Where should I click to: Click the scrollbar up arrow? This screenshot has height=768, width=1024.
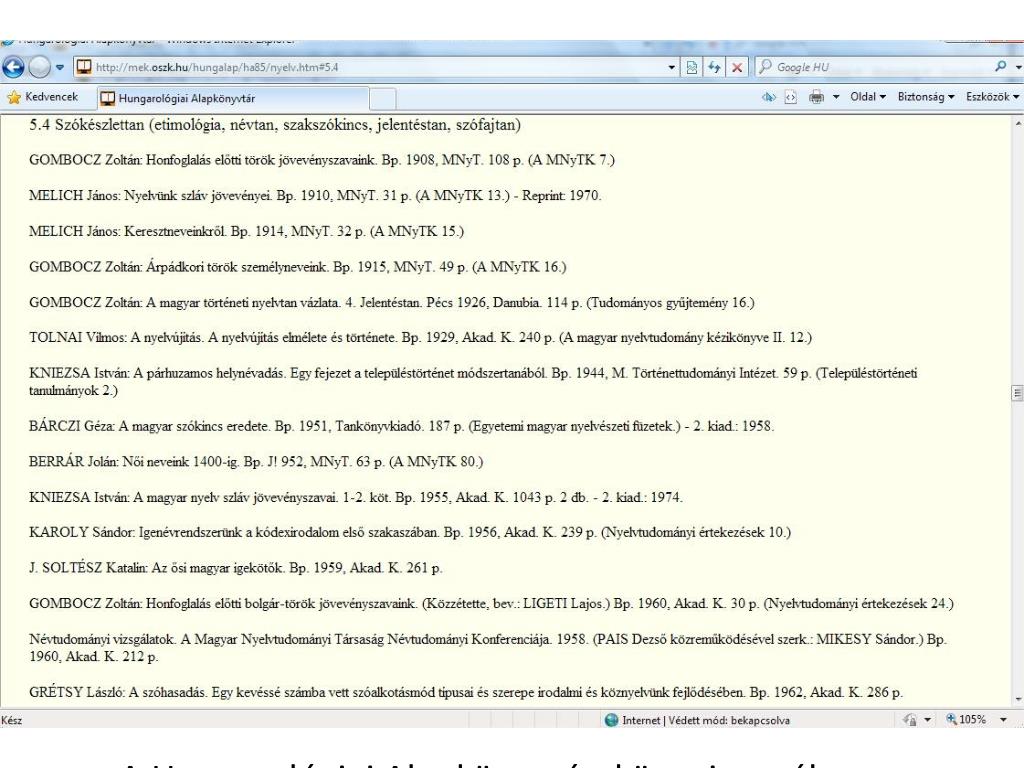[x=1017, y=122]
